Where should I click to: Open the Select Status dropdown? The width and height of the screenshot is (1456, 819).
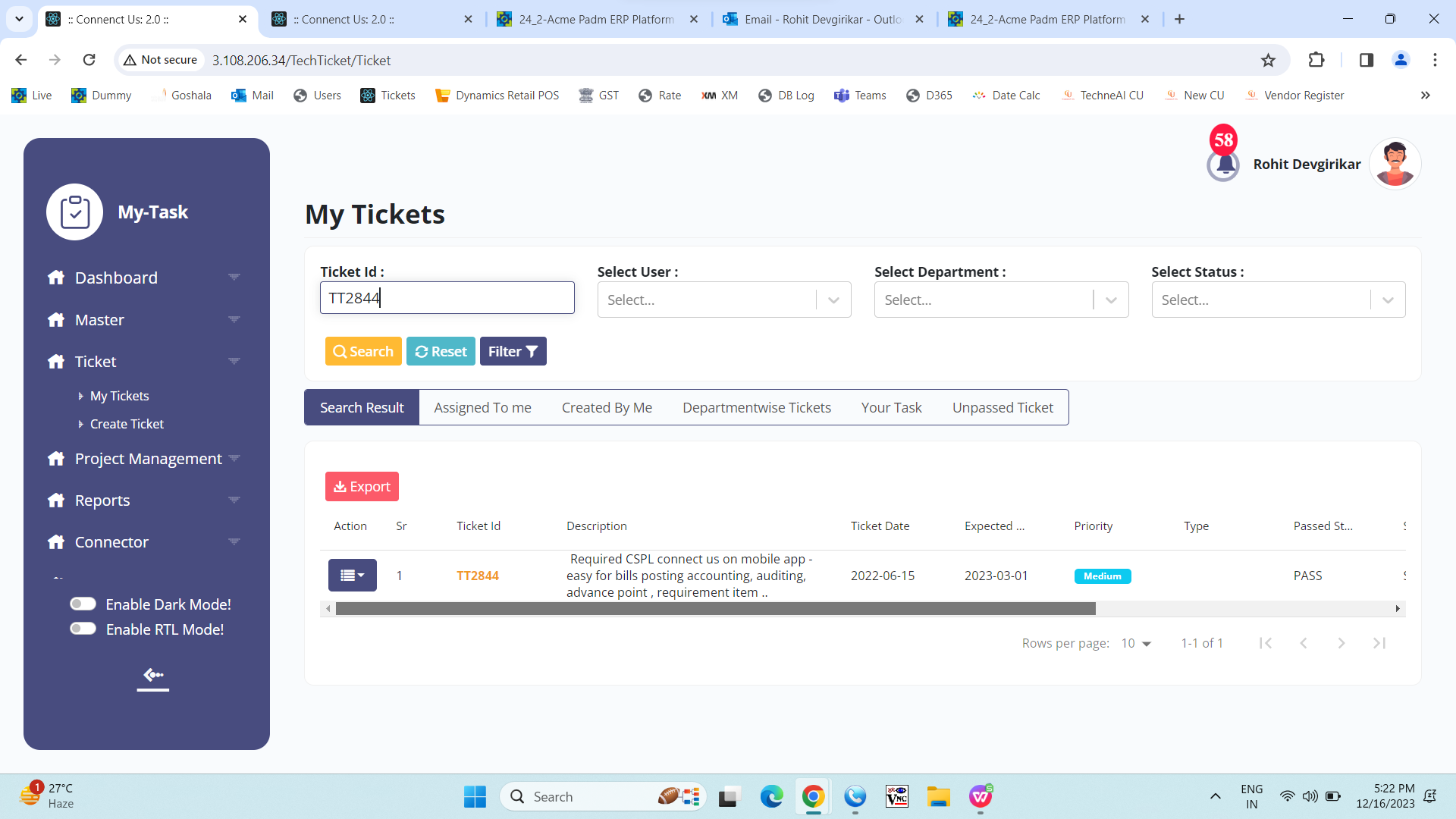(x=1279, y=300)
